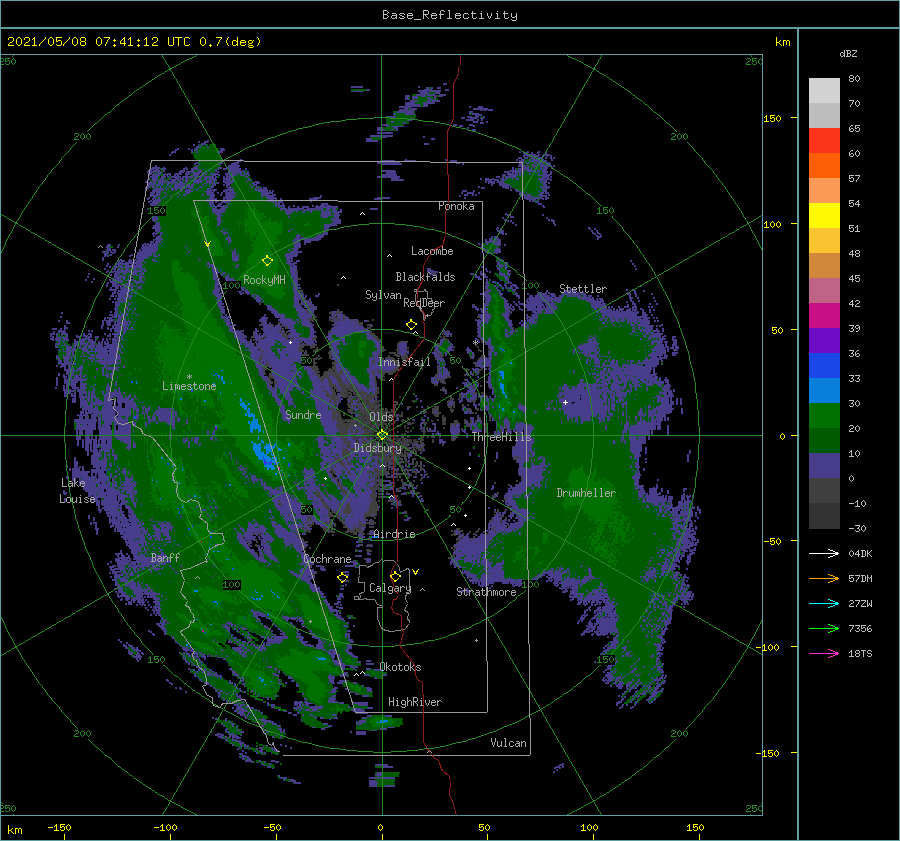Viewport: 900px width, 841px height.
Task: Click the Olds label
Action: click(x=381, y=417)
